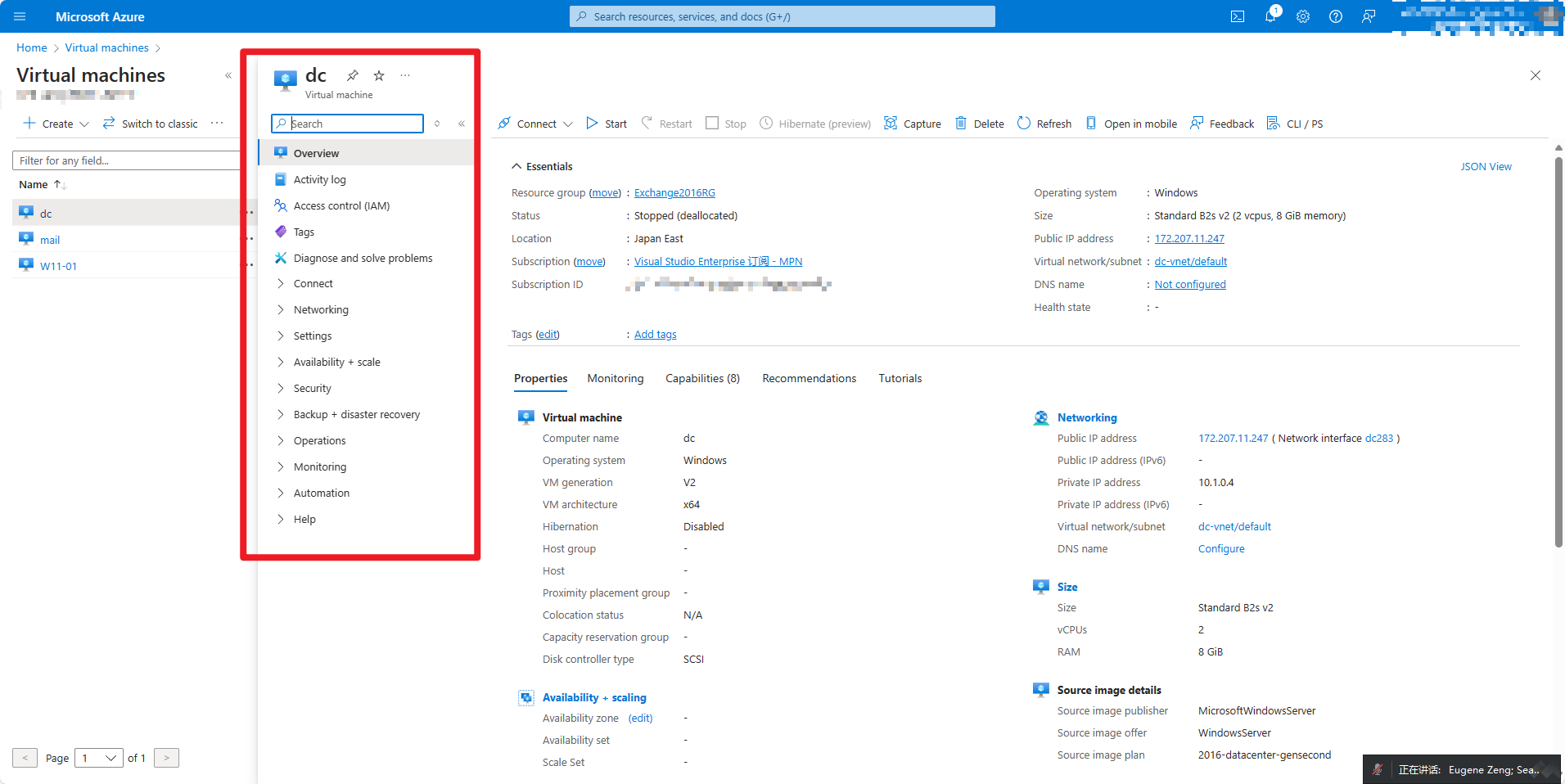Open the Exchange2016RG resource group link
This screenshot has width=1565, height=784.
[674, 193]
